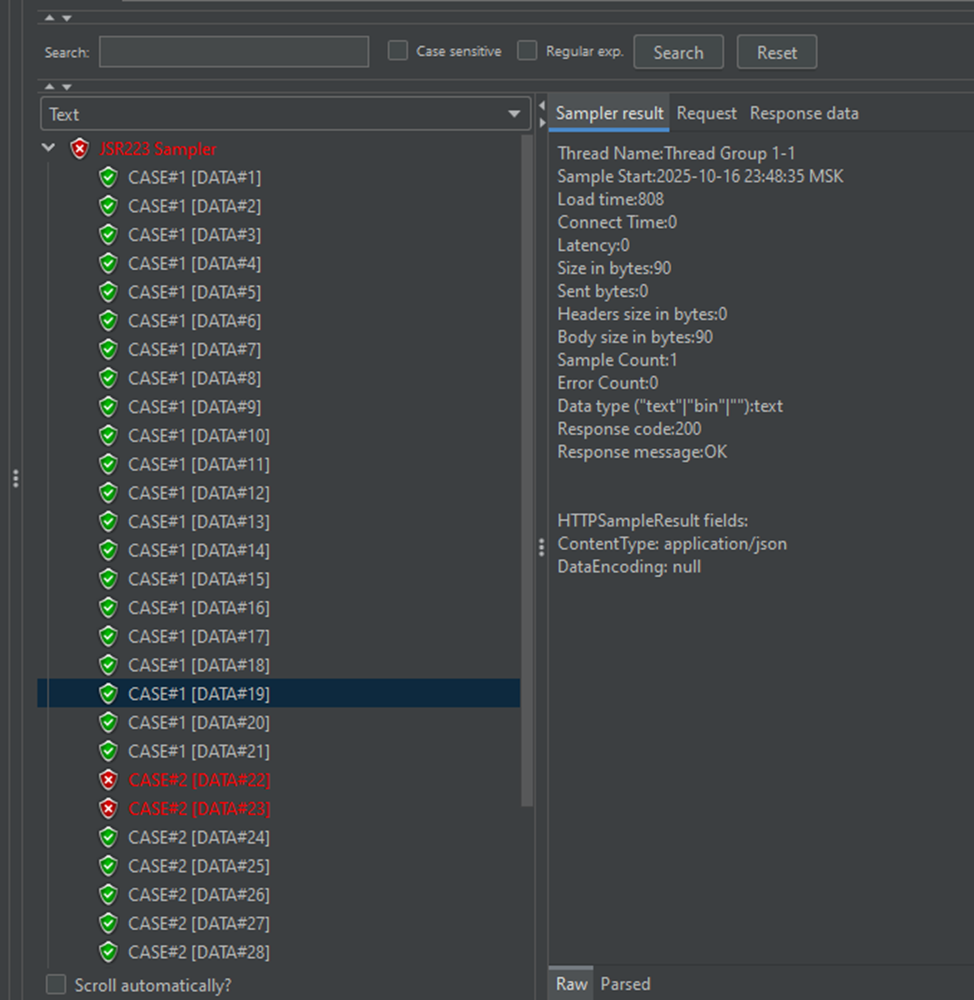Click left-pointing split pane arrow beside Sampler result
This screenshot has width=974, height=1000.
point(542,105)
